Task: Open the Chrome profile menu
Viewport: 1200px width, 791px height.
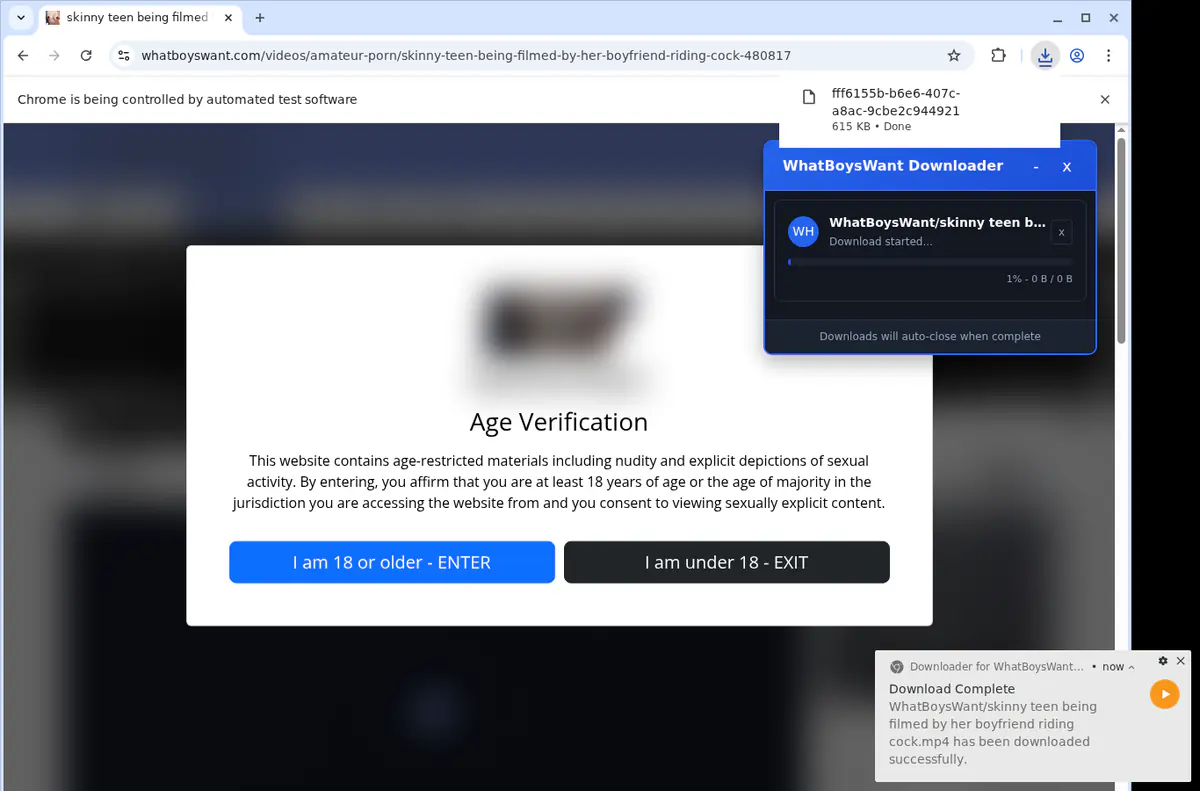Action: click(1077, 56)
